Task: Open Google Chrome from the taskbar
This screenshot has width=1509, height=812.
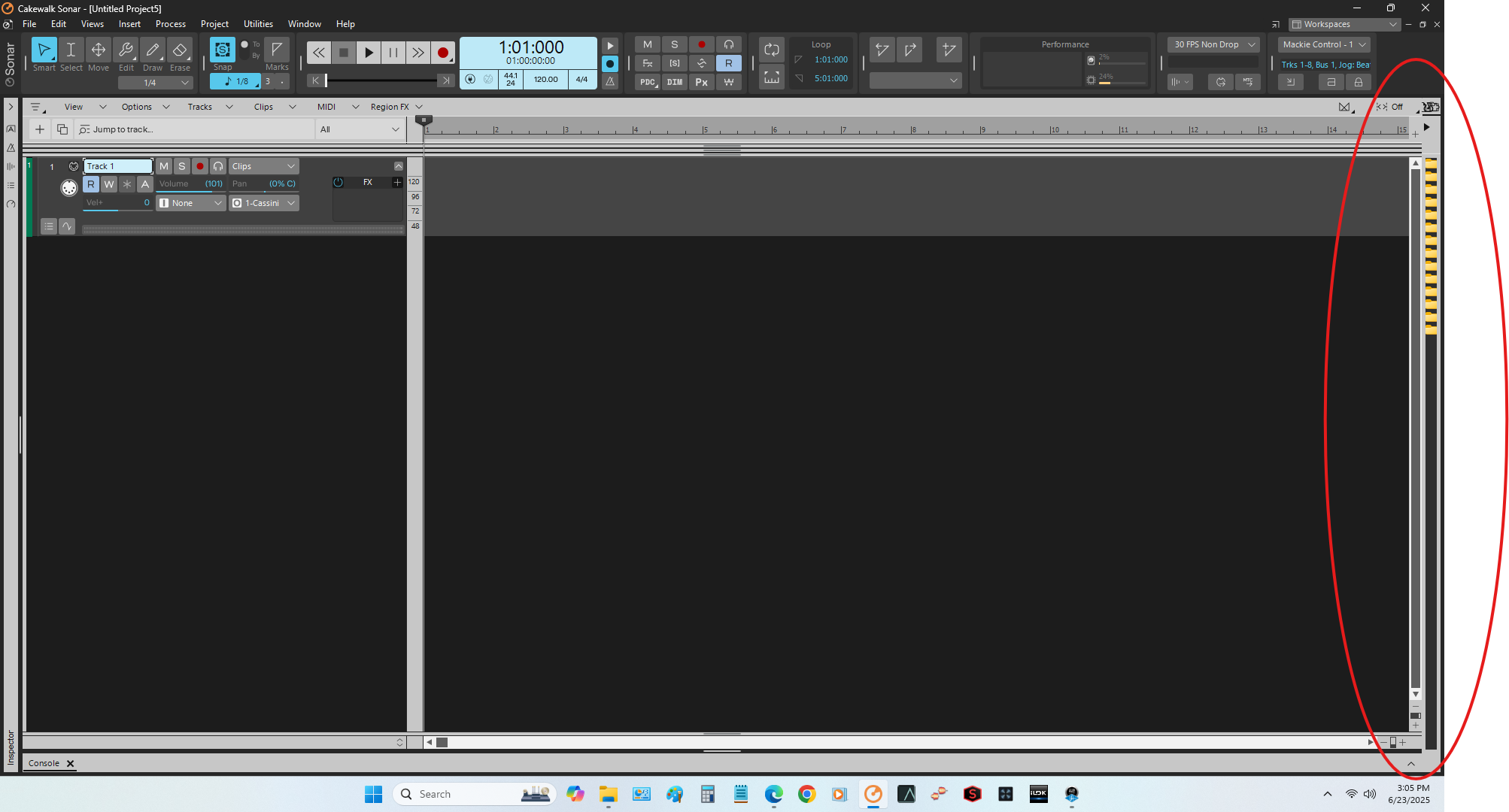Action: (x=806, y=794)
